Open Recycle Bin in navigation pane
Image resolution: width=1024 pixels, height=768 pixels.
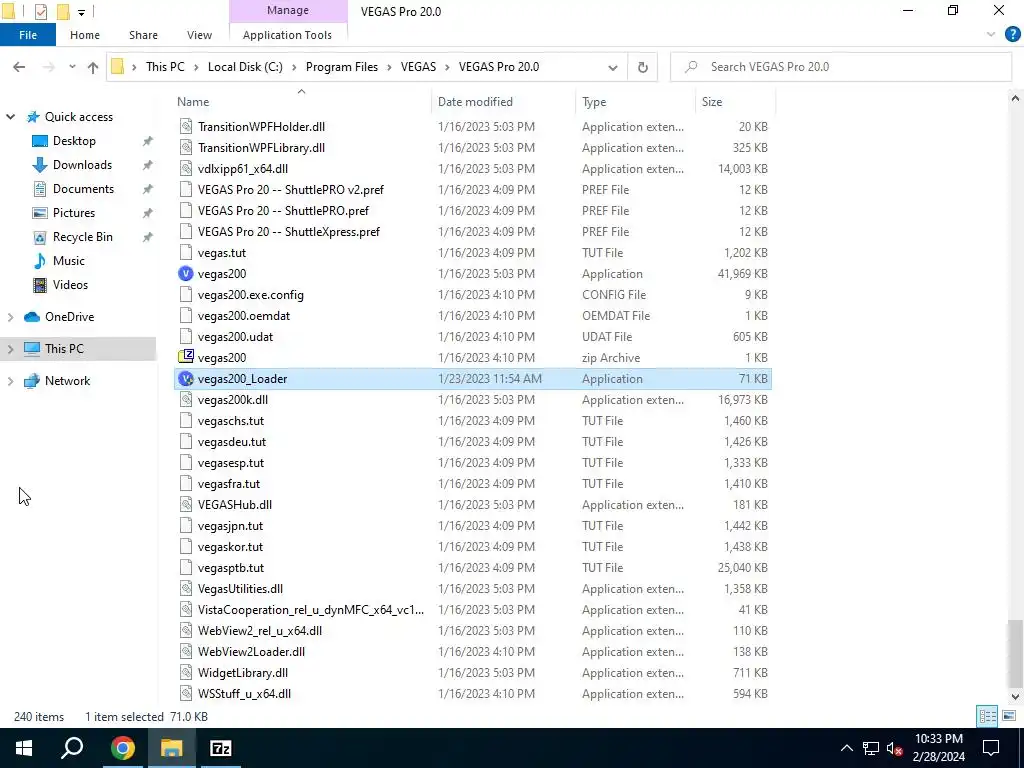(82, 237)
